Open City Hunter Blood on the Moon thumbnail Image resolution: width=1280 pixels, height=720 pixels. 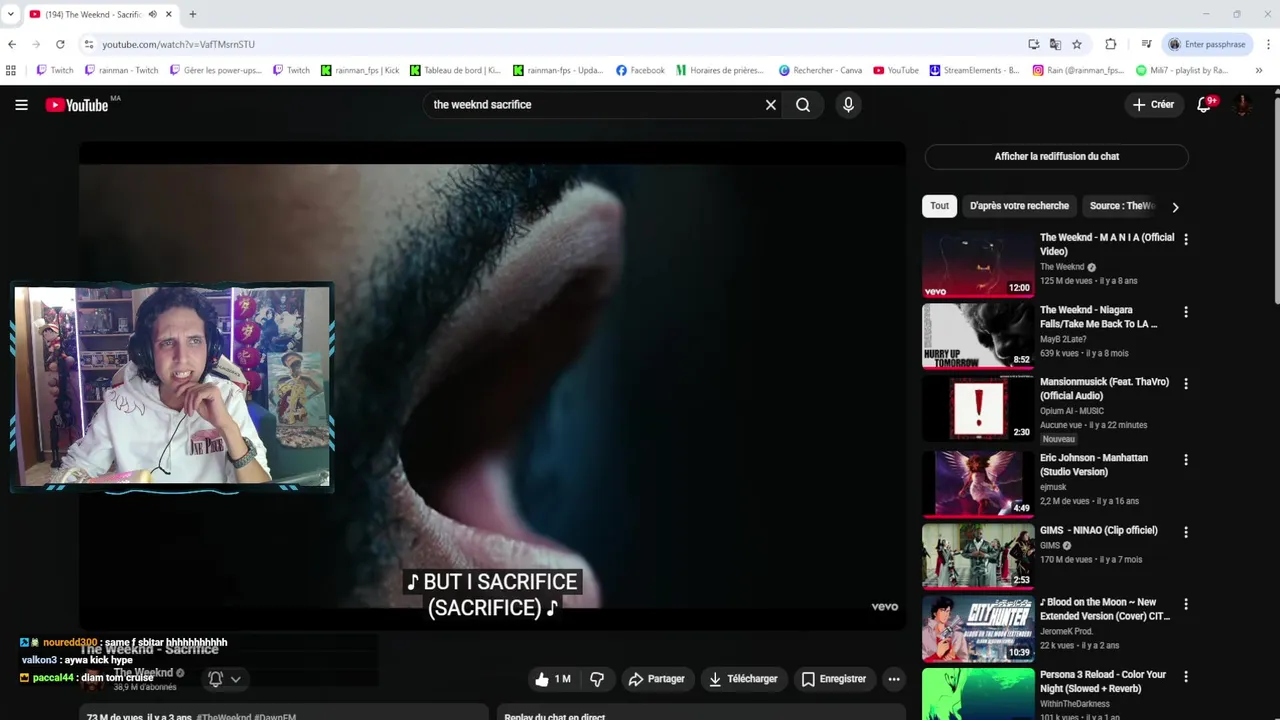click(x=978, y=629)
